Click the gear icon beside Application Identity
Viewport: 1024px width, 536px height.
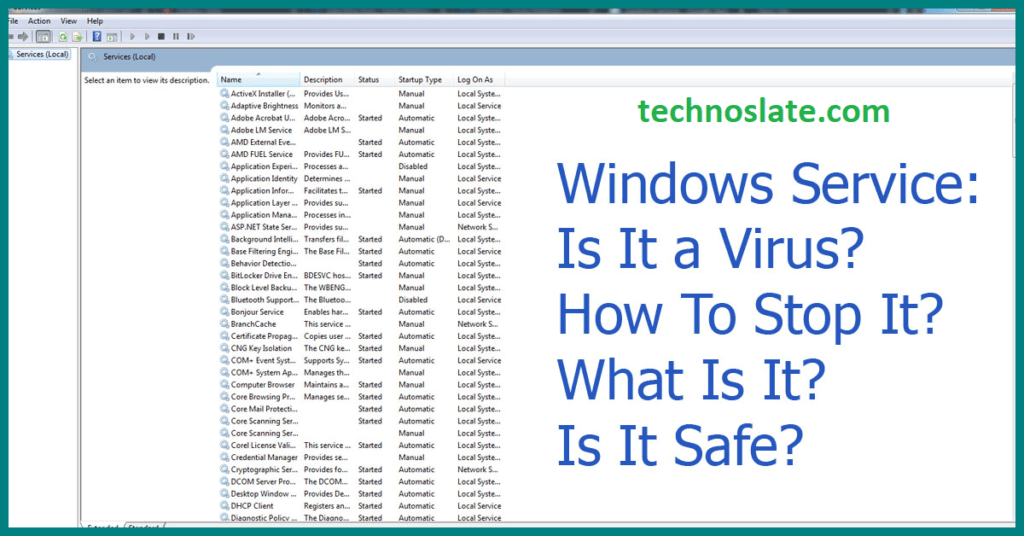point(225,178)
